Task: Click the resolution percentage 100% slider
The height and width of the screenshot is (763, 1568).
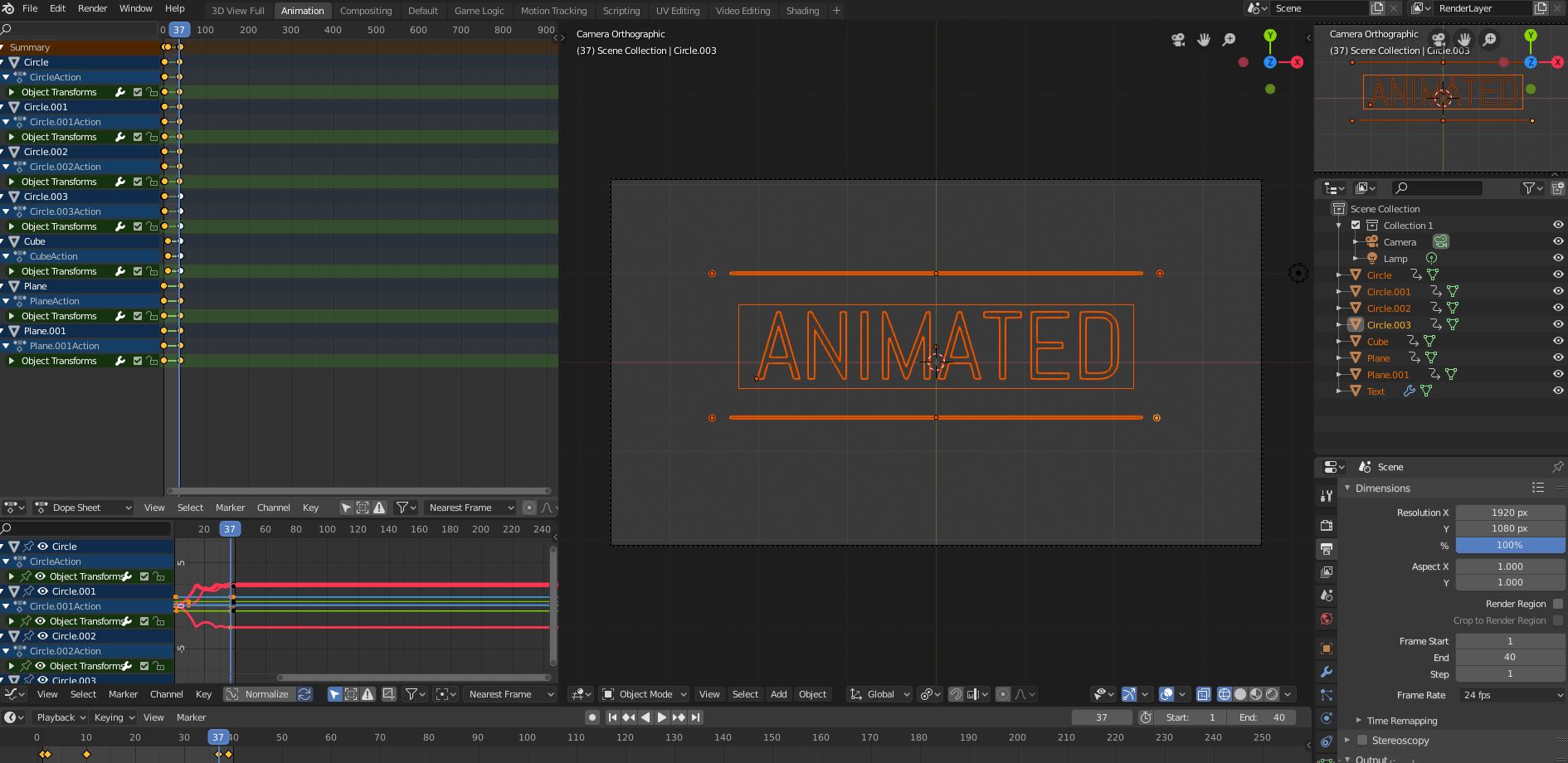Action: click(1509, 545)
